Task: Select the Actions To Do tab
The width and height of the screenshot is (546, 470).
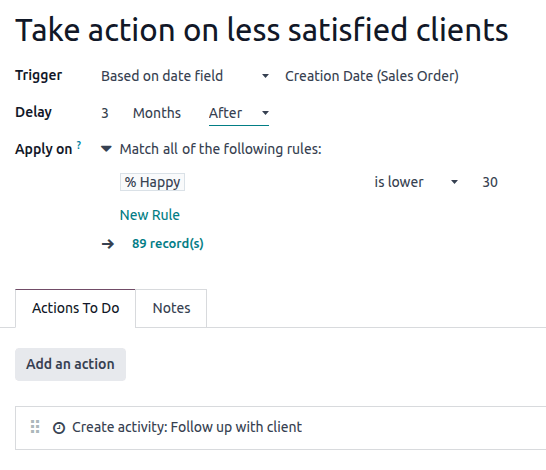Action: point(76,308)
